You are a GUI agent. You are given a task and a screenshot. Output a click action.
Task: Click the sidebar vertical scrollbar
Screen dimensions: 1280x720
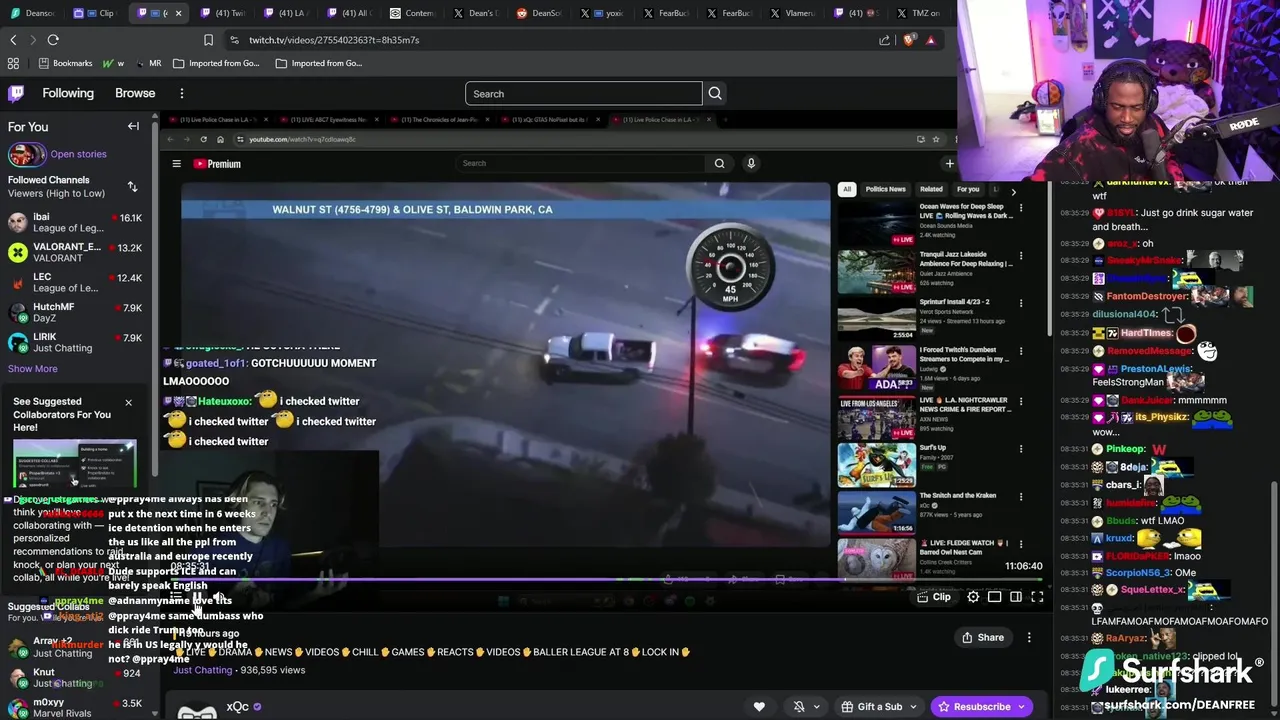pyautogui.click(x=155, y=300)
